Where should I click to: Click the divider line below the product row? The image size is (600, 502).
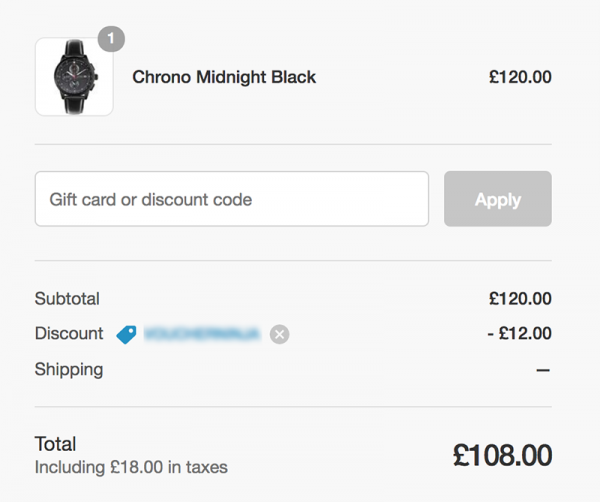pyautogui.click(x=293, y=144)
